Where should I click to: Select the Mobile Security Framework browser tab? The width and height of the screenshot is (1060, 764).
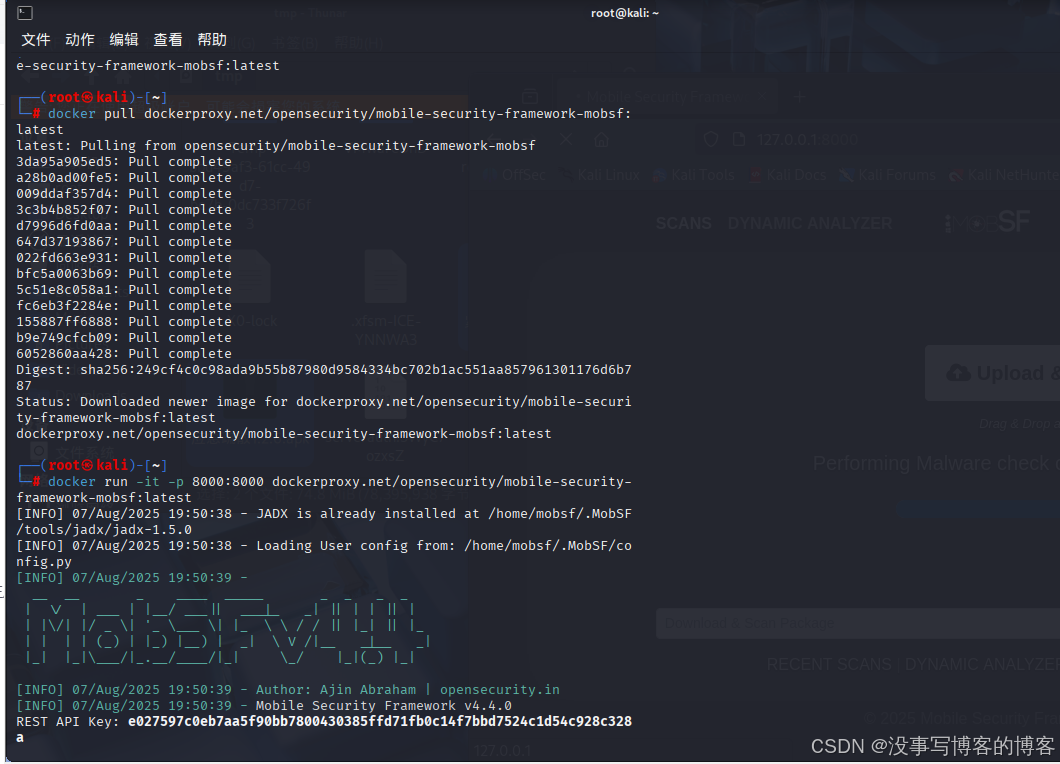click(665, 94)
